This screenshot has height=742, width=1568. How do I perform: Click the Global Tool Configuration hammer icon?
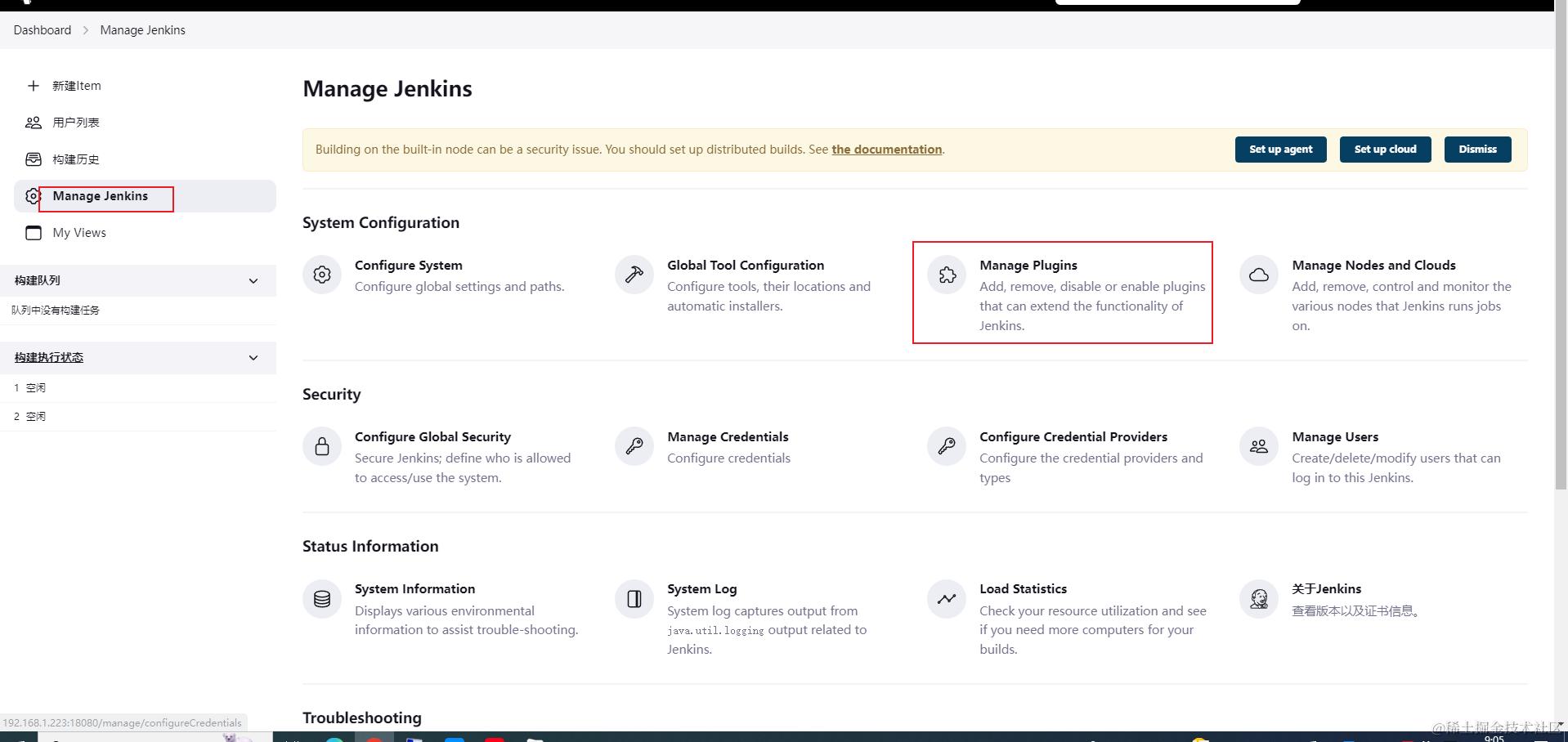(x=634, y=275)
